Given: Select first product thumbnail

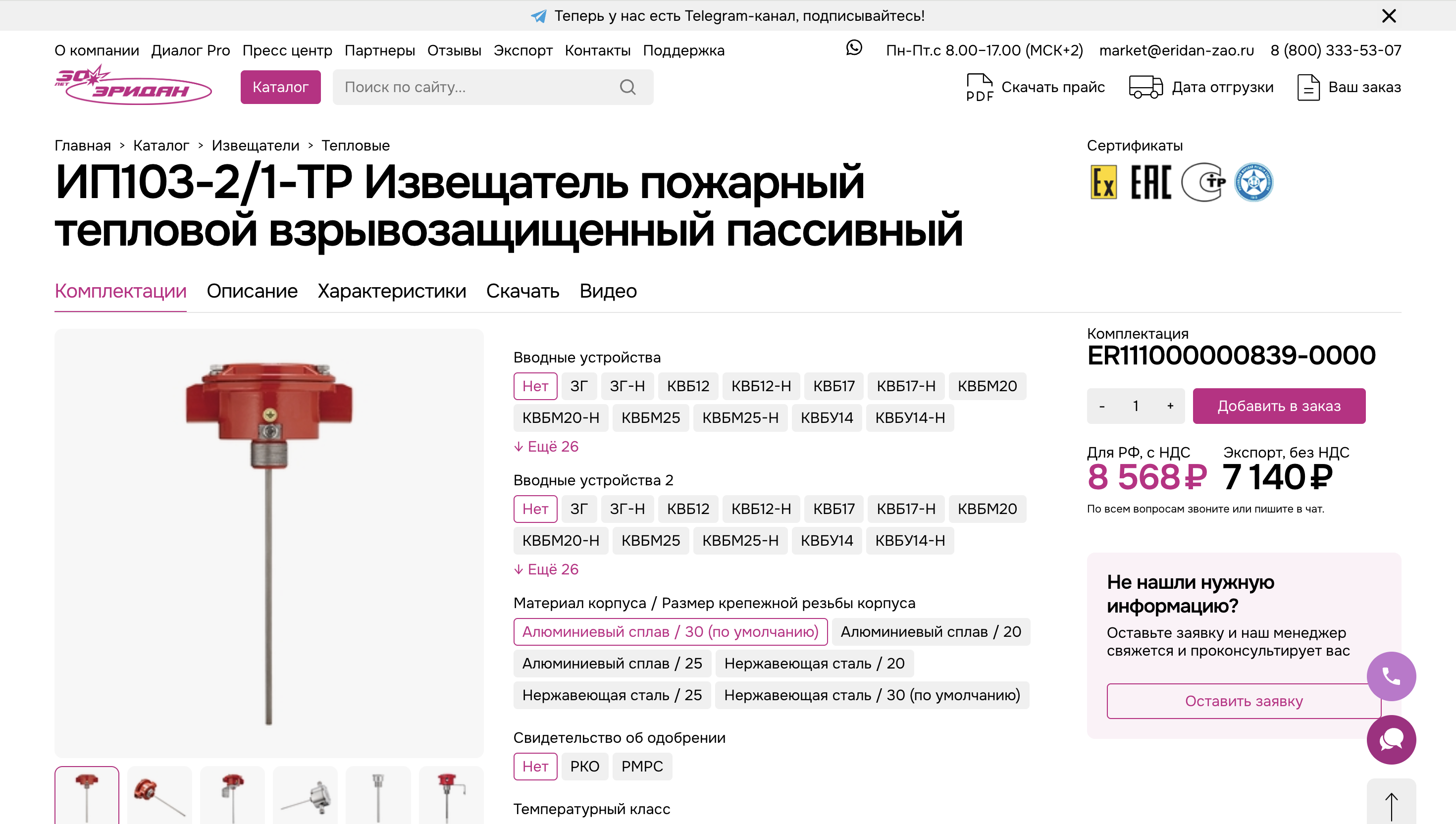Looking at the screenshot, I should (87, 796).
